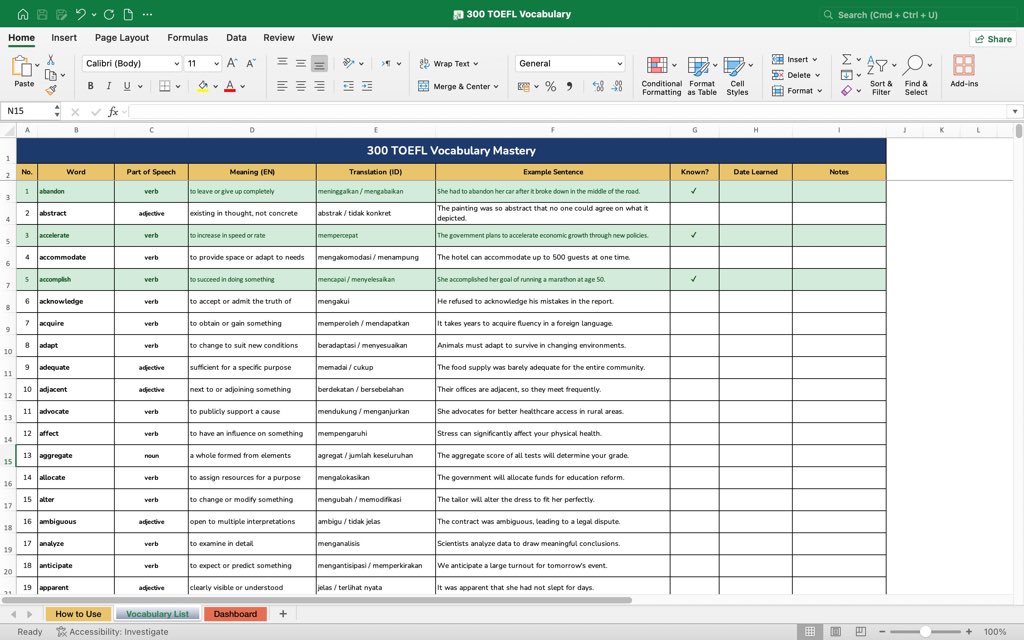
Task: Click the Cut scissors icon
Action: coord(51,60)
